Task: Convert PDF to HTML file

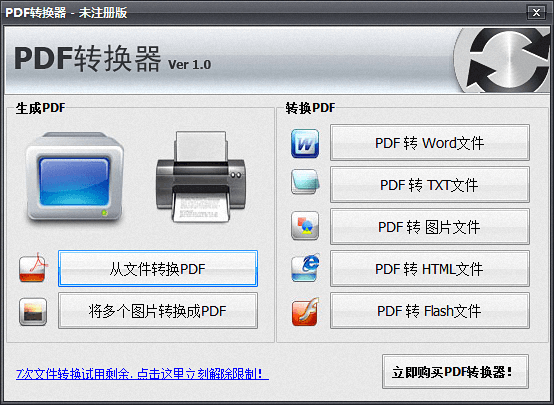Action: [x=430, y=269]
